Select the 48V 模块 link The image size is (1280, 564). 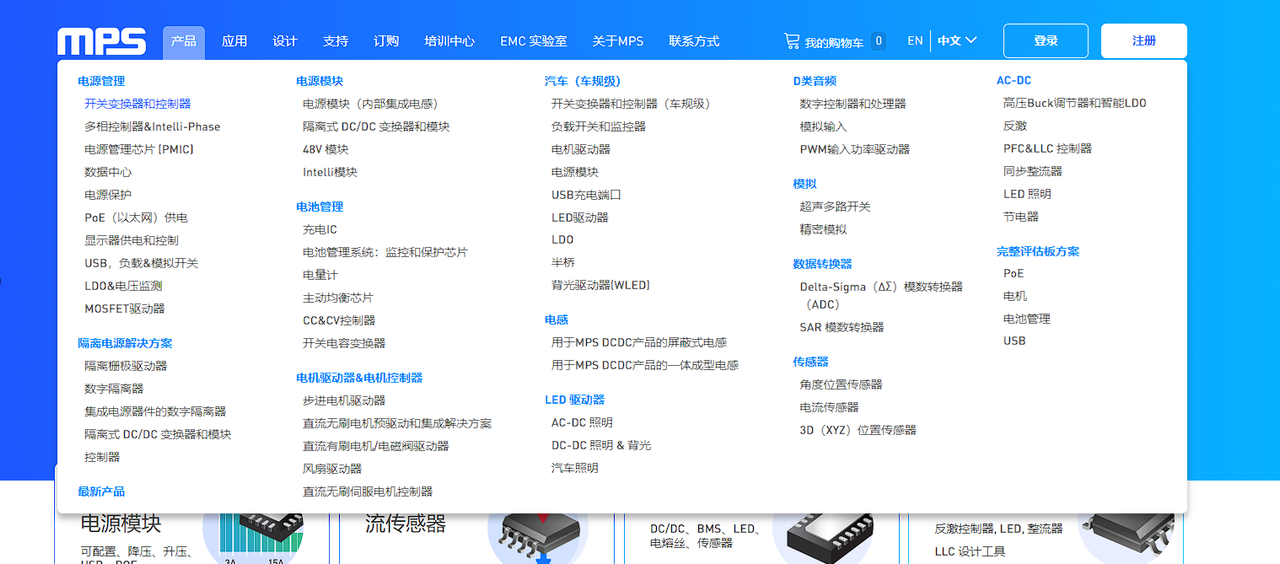pos(326,150)
